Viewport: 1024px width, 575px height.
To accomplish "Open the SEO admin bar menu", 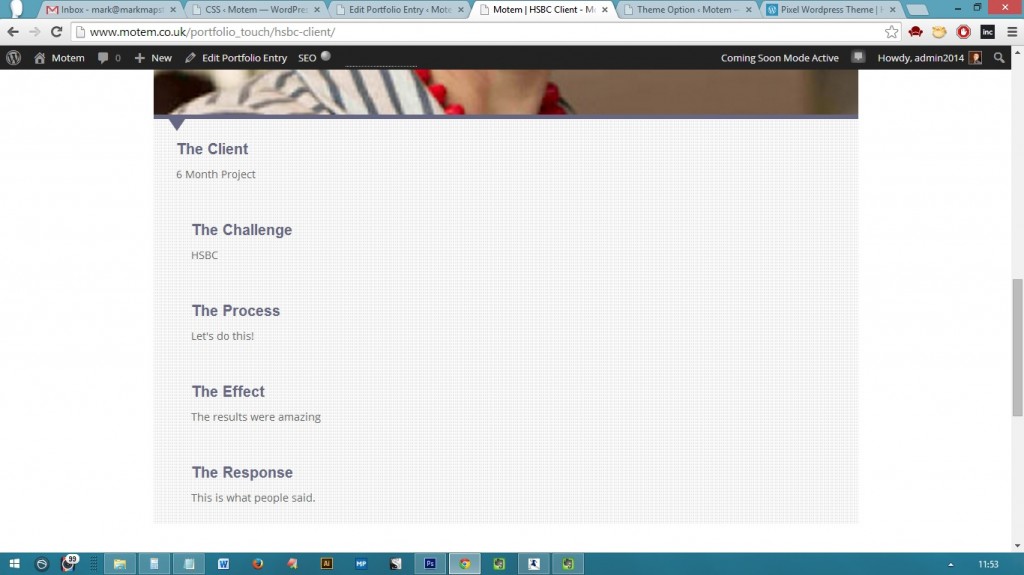I will click(314, 58).
